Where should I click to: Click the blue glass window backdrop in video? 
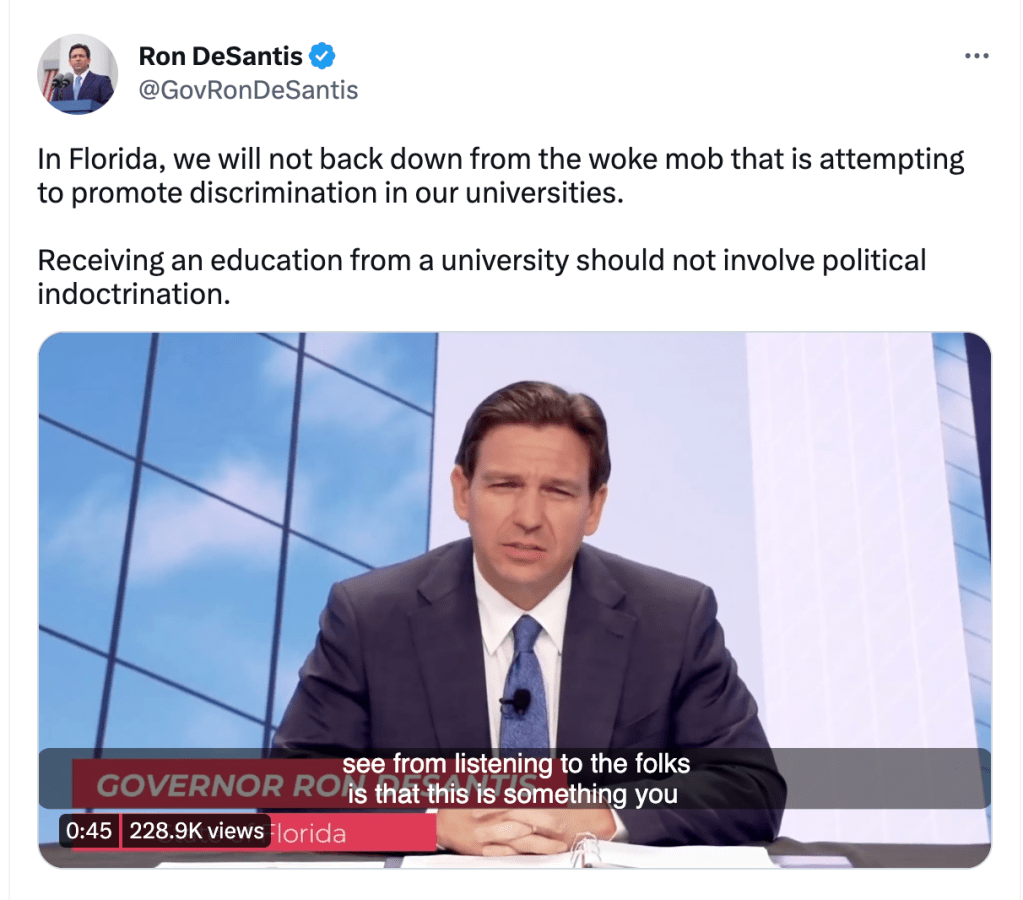coord(228,522)
